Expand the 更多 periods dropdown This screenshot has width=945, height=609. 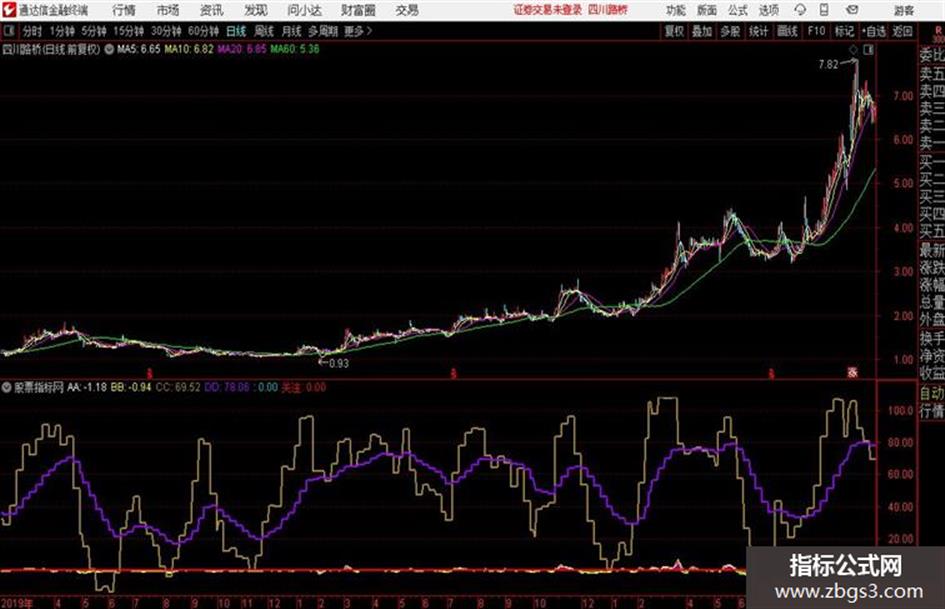click(358, 31)
